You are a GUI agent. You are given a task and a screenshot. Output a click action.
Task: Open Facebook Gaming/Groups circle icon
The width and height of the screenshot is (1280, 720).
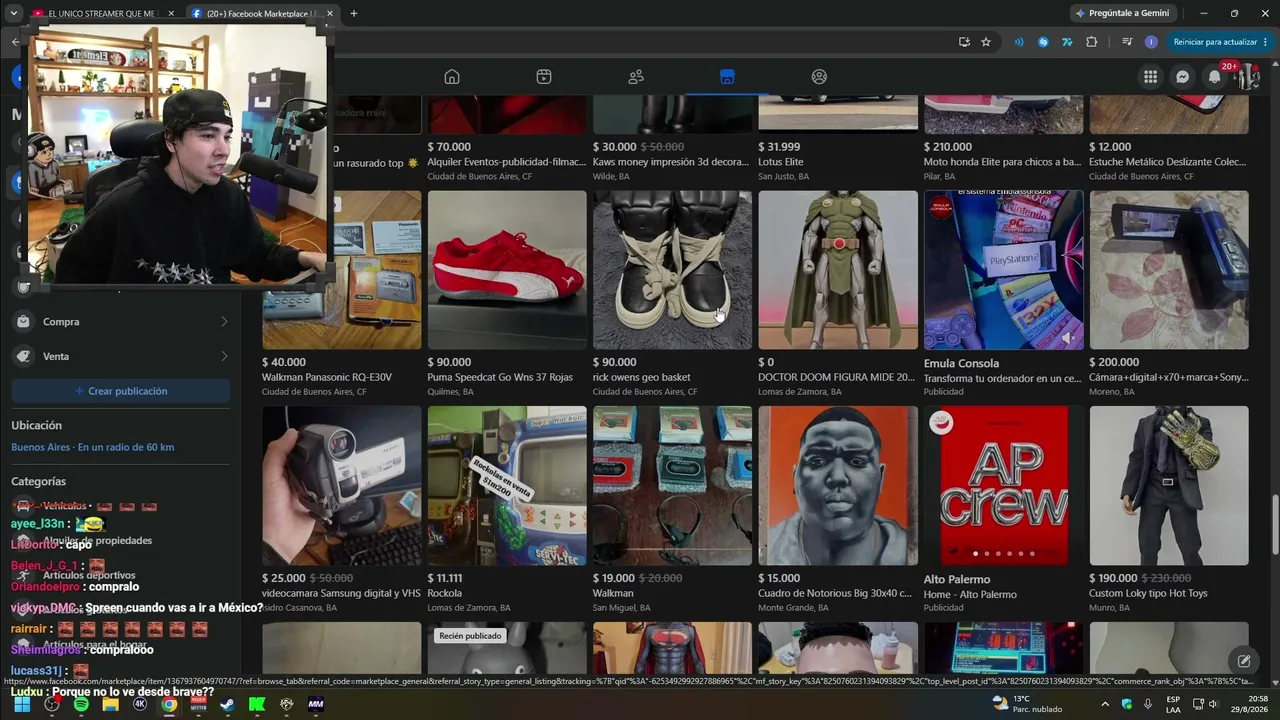click(x=819, y=77)
